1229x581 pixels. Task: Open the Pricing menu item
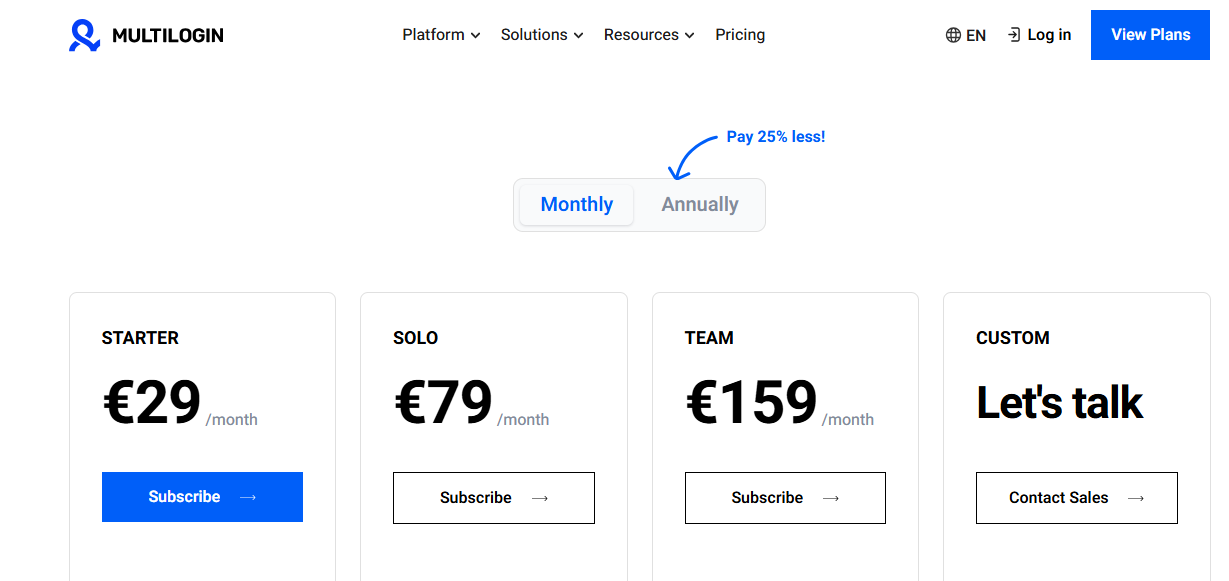[739, 34]
